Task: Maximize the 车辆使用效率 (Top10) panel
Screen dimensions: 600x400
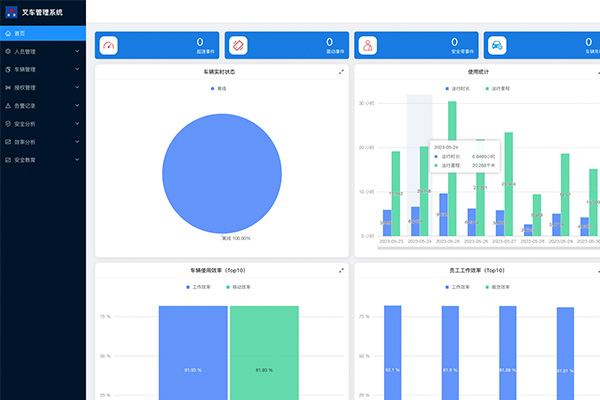Action: pos(341,270)
